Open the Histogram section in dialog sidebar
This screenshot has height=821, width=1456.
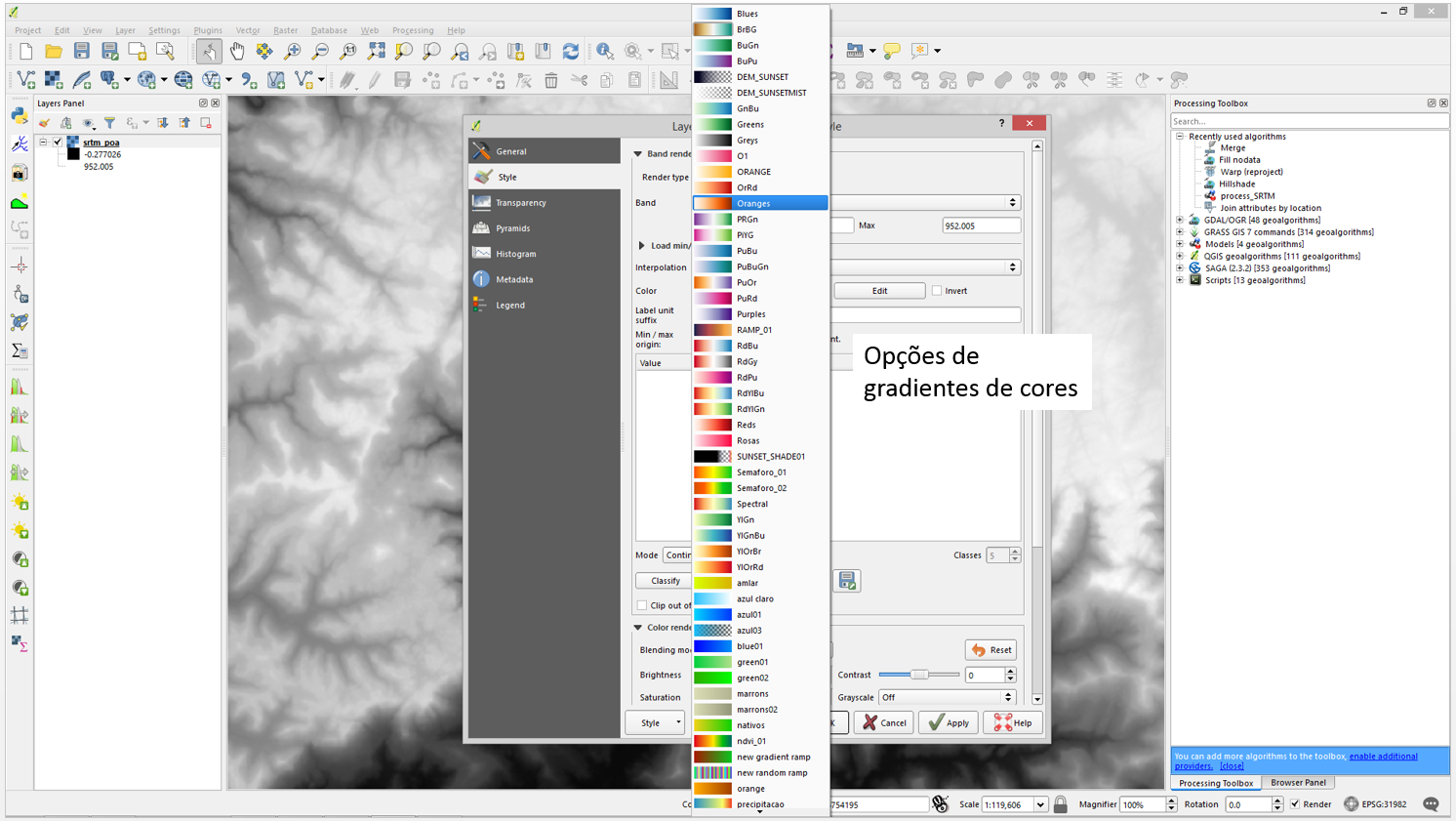515,254
